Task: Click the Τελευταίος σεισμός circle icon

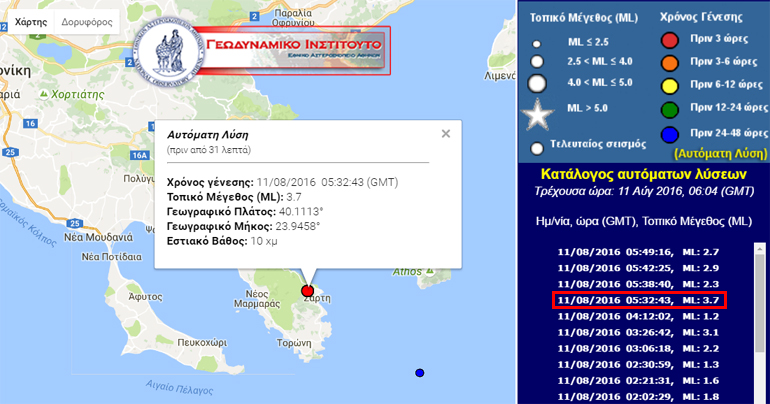Action: coord(537,148)
